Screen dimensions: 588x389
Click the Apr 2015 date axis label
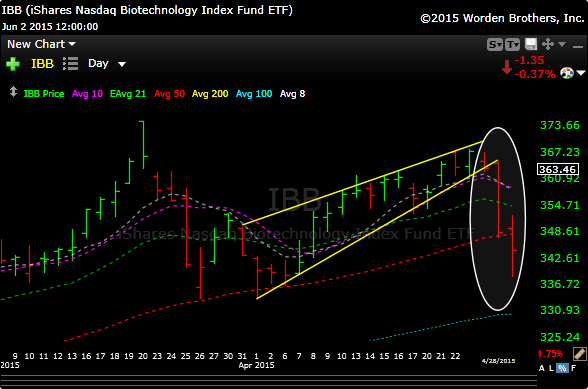(x=256, y=365)
